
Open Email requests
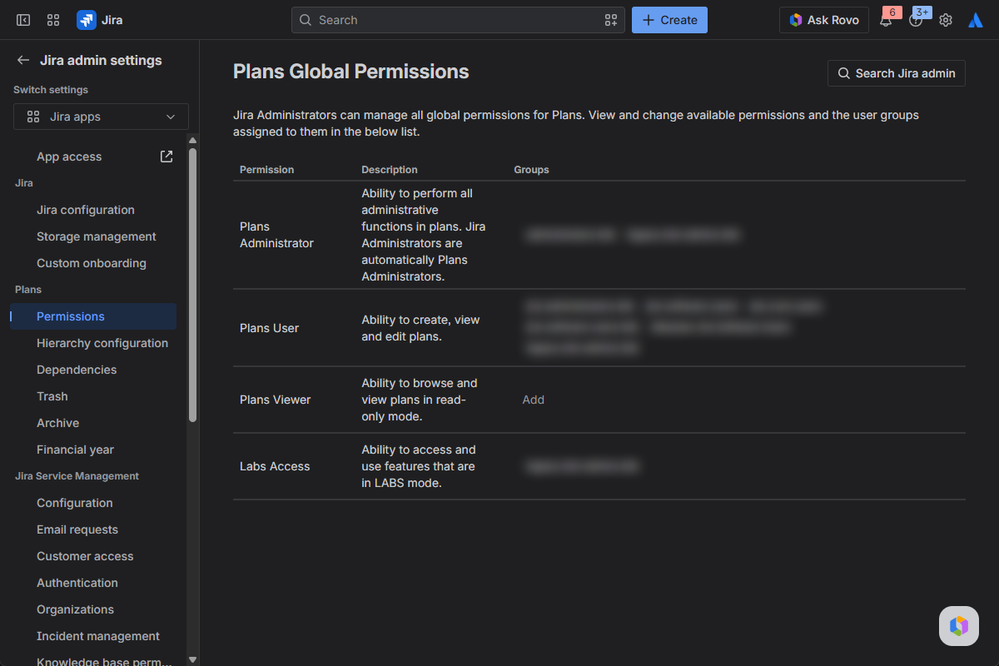tap(77, 530)
